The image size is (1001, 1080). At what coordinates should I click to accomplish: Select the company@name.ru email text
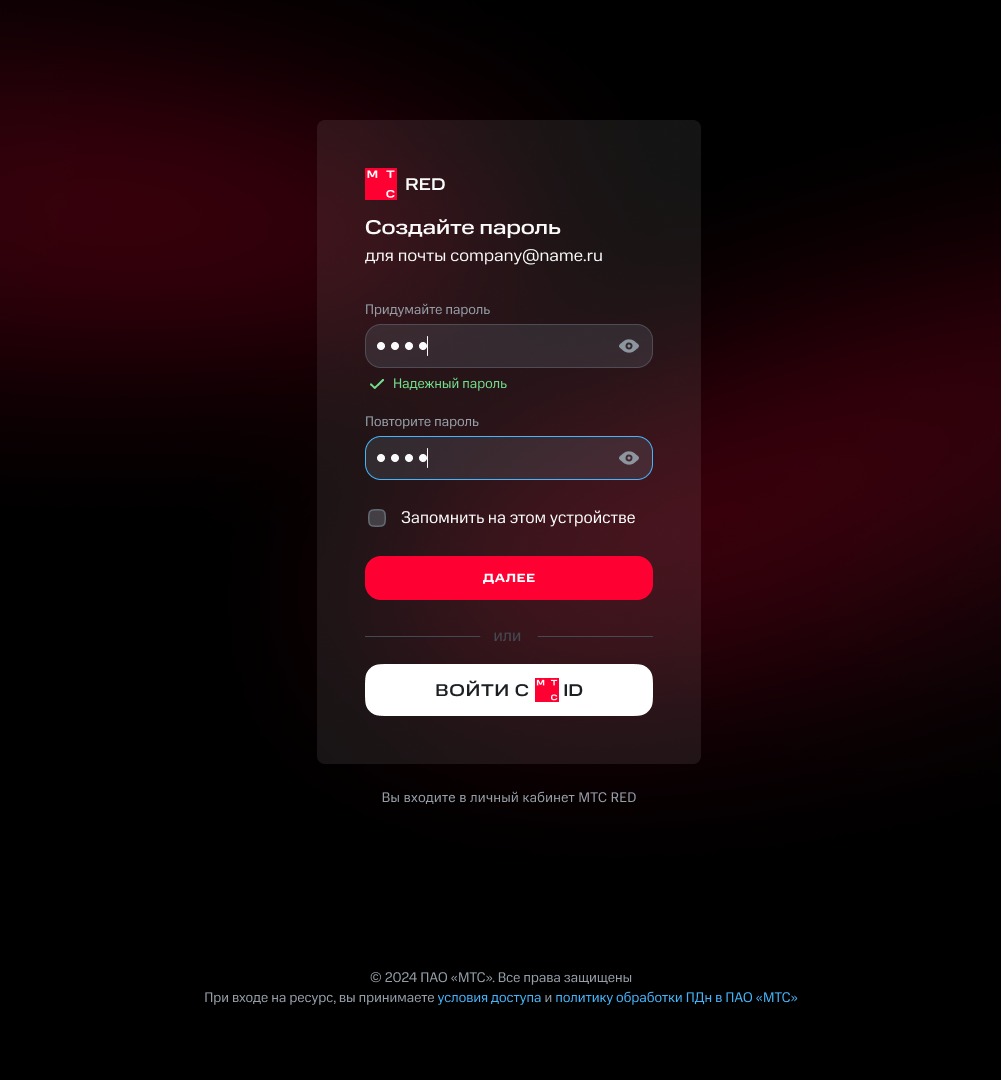pyautogui.click(x=526, y=256)
